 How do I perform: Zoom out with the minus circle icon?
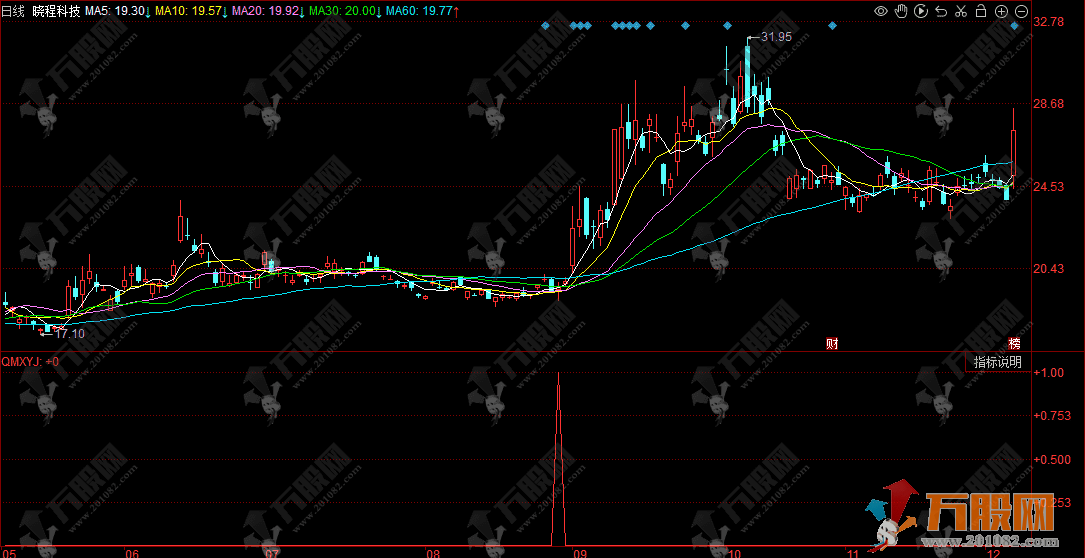[x=1021, y=11]
